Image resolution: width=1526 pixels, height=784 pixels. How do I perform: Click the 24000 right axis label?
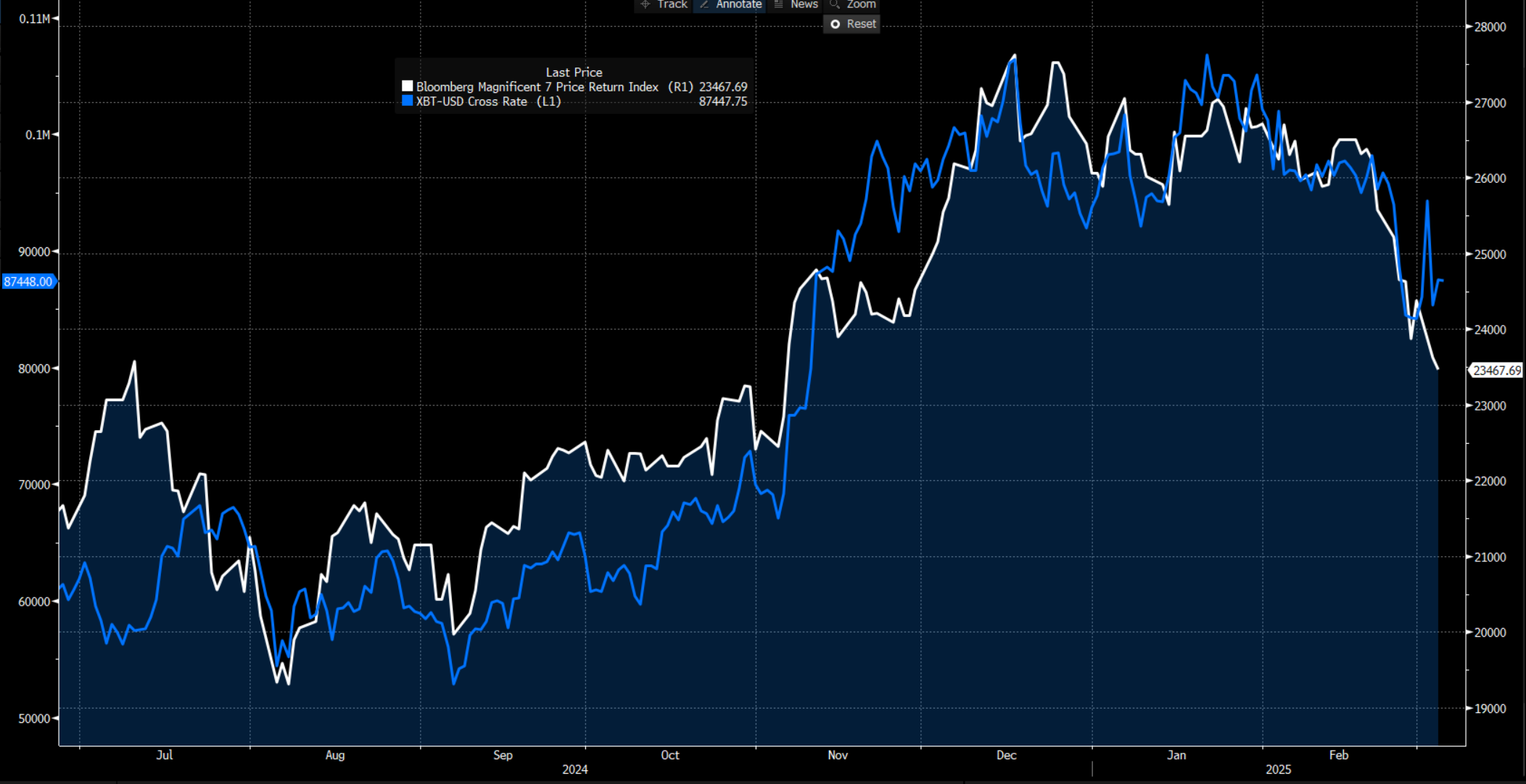coord(1490,329)
